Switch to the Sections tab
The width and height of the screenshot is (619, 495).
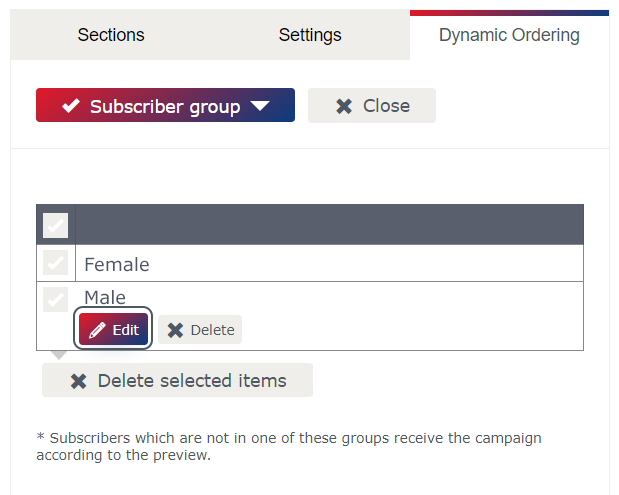point(111,35)
